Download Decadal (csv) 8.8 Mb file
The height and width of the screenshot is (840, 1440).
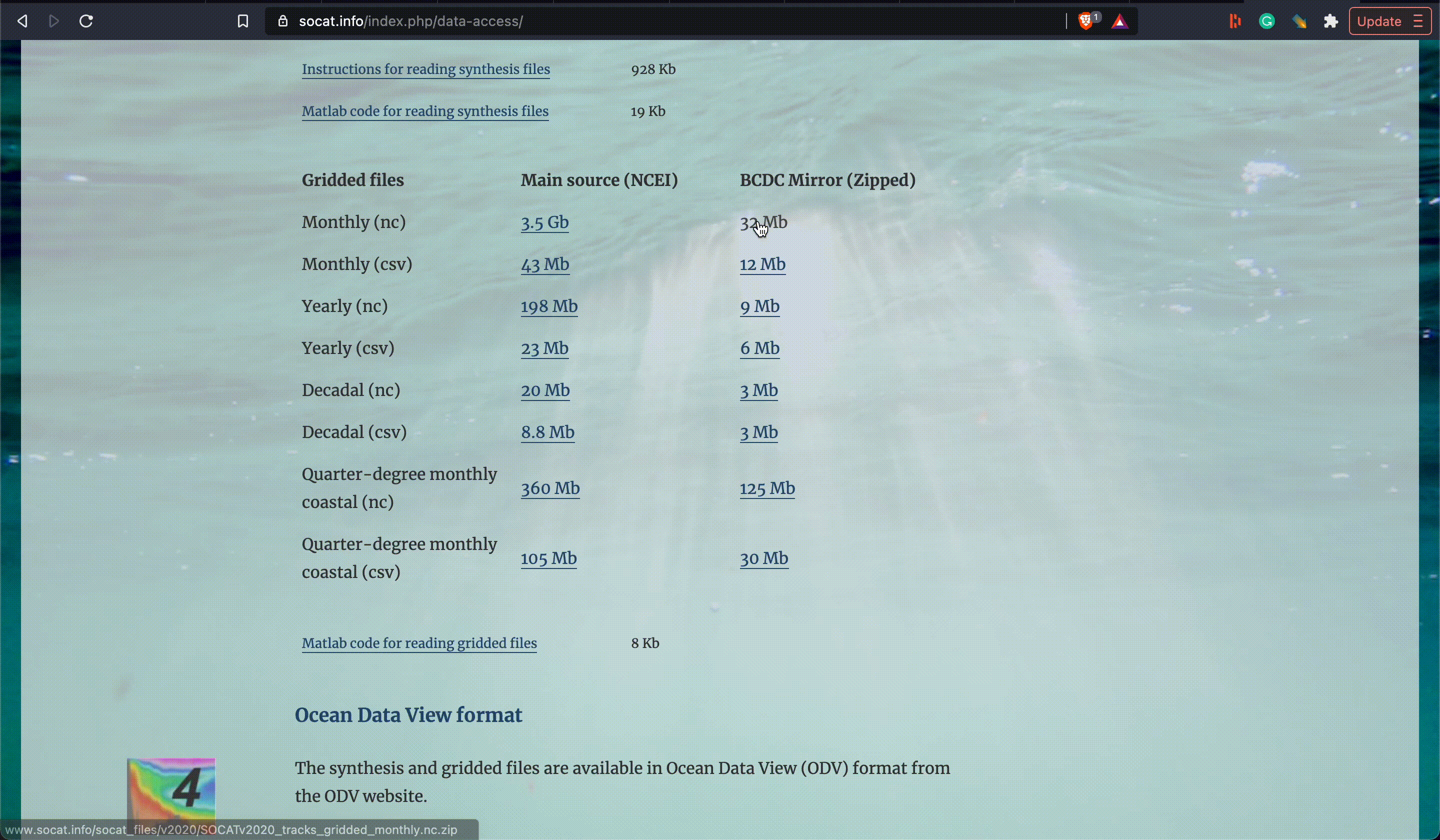547,432
